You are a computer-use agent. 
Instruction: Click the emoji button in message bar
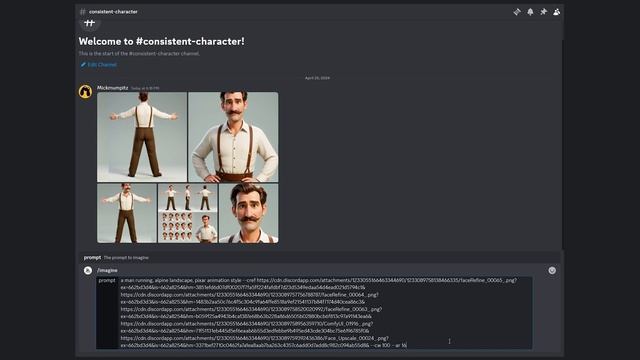(552, 270)
